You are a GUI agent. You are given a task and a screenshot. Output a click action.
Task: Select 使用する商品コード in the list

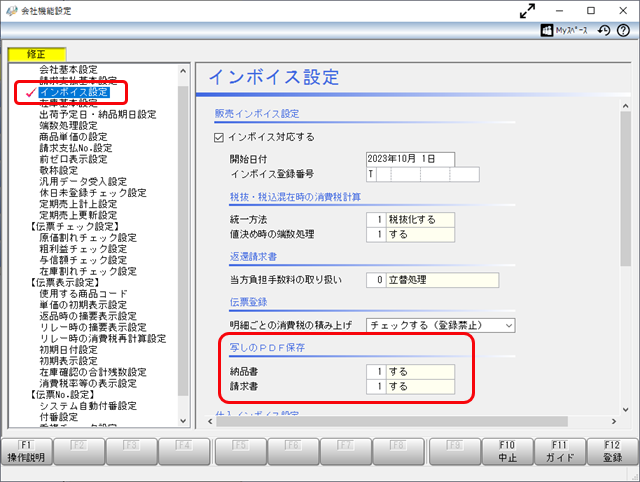coord(83,294)
